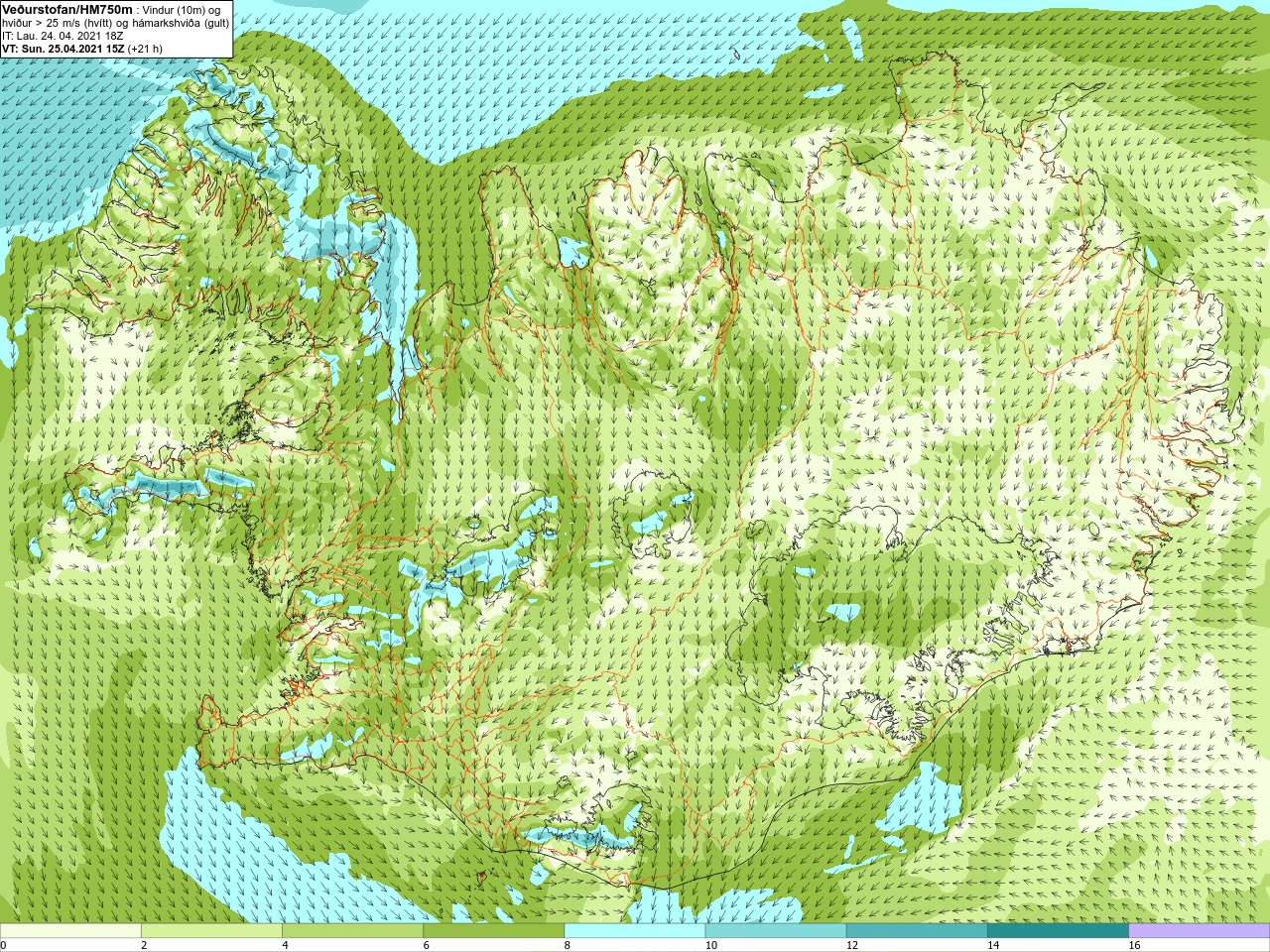1270x952 pixels.
Task: Click the scale label "4"
Action: click(x=285, y=945)
